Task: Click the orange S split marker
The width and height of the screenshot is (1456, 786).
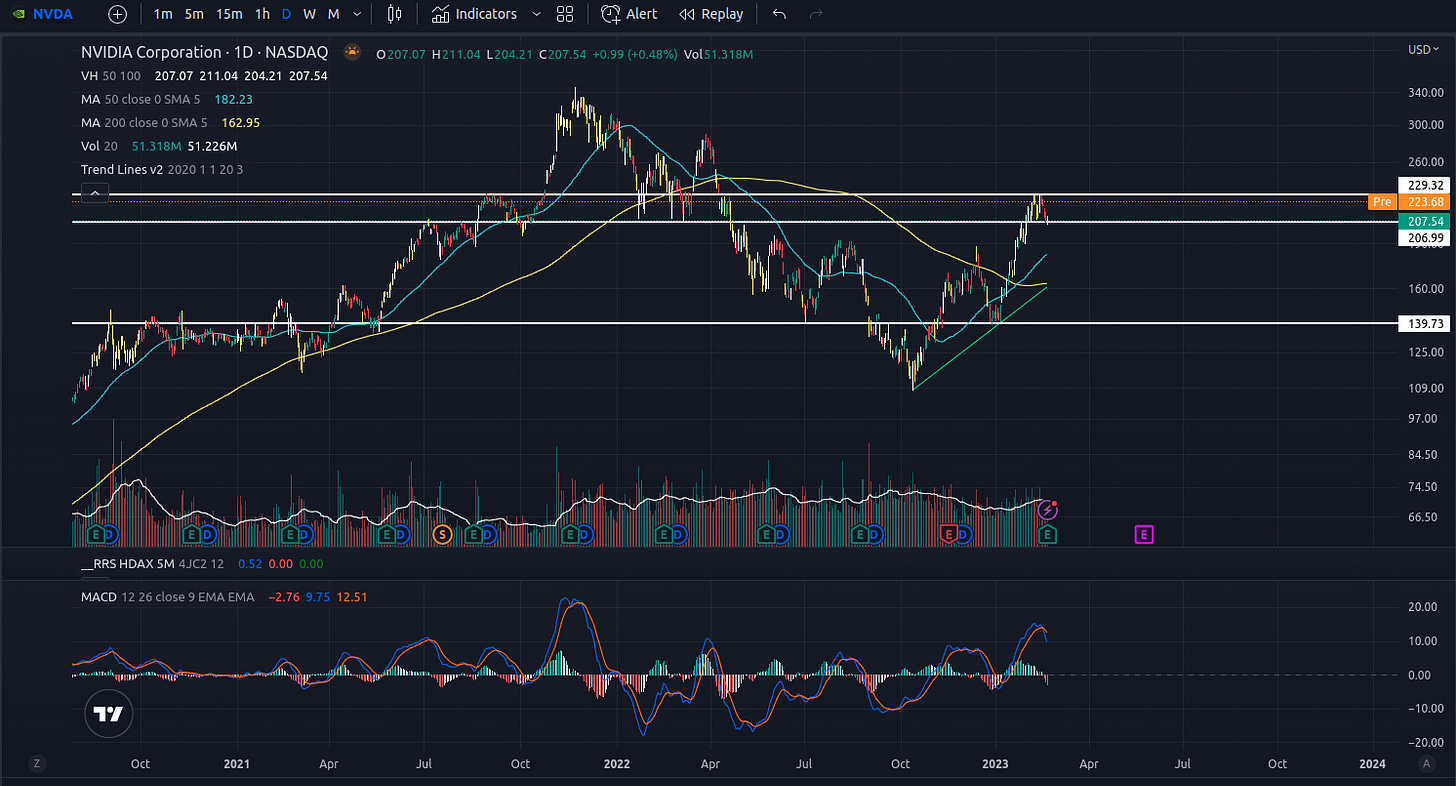Action: pyautogui.click(x=442, y=535)
